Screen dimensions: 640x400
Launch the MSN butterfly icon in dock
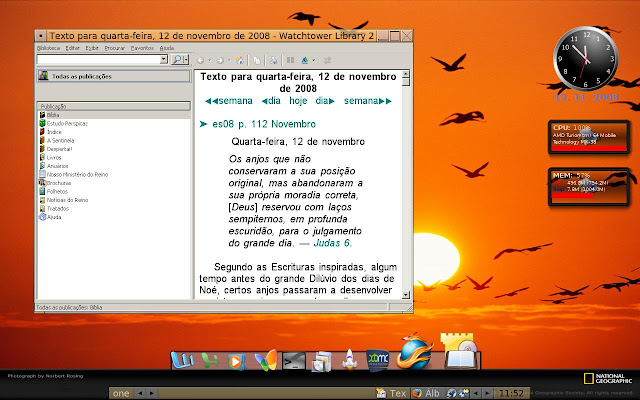[266, 360]
